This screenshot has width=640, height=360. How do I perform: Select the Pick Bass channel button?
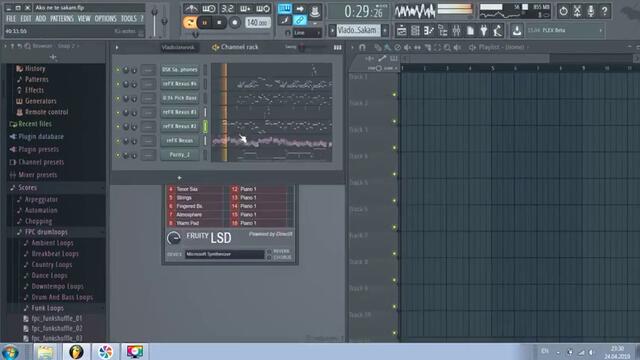coord(180,98)
